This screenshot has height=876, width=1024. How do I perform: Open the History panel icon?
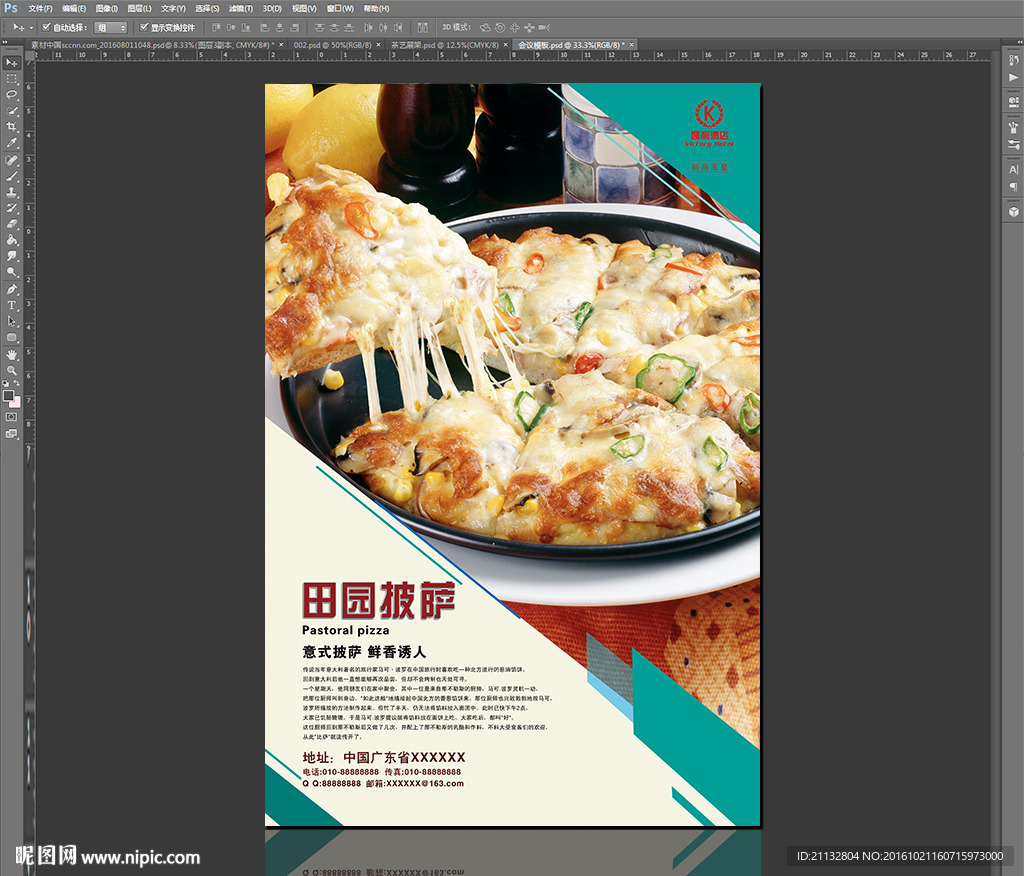click(x=1013, y=62)
